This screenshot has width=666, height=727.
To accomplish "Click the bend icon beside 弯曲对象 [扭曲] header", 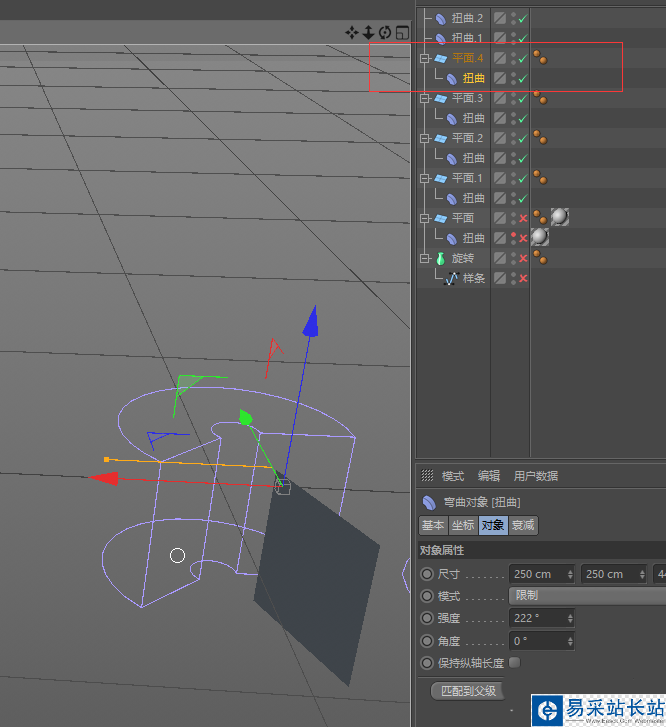I will [429, 503].
